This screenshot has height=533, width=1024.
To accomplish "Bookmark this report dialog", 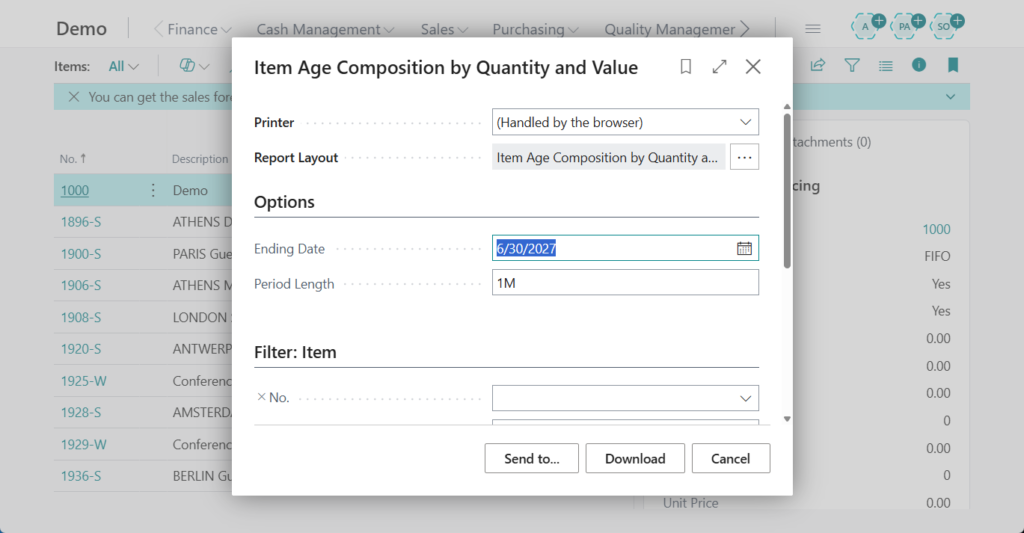I will 686,67.
